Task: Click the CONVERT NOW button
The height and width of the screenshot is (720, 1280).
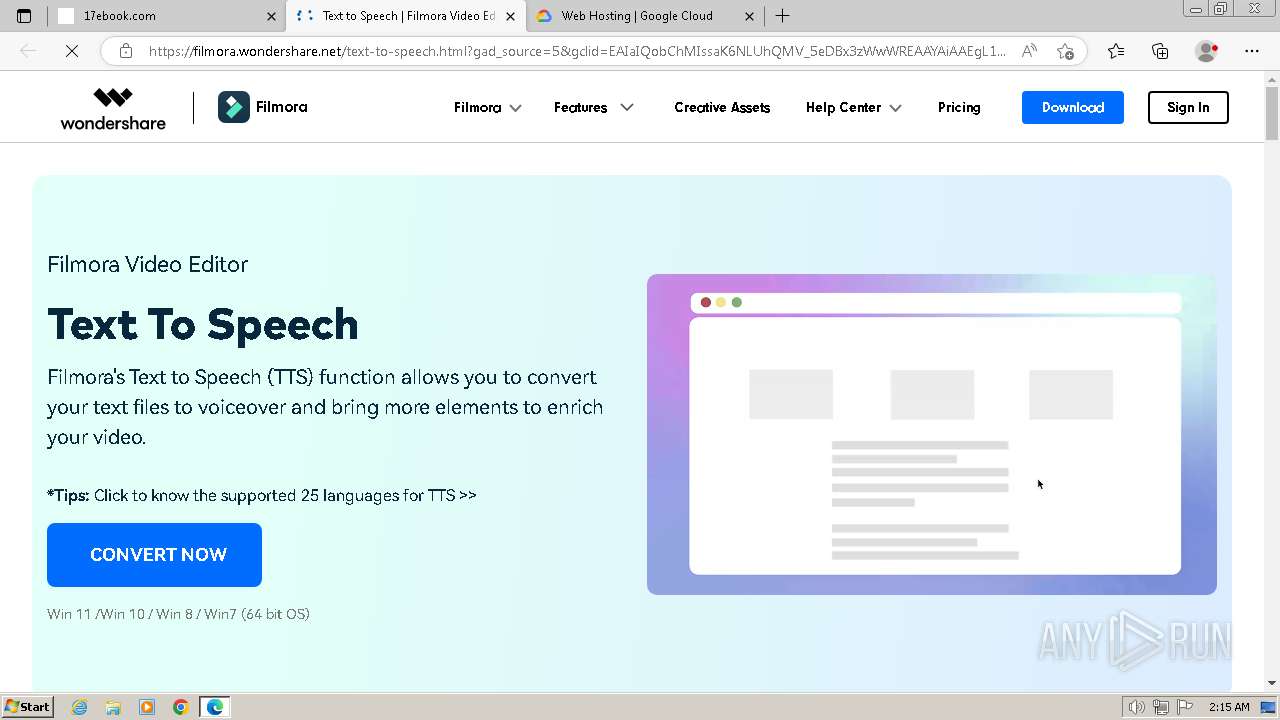Action: pyautogui.click(x=154, y=555)
